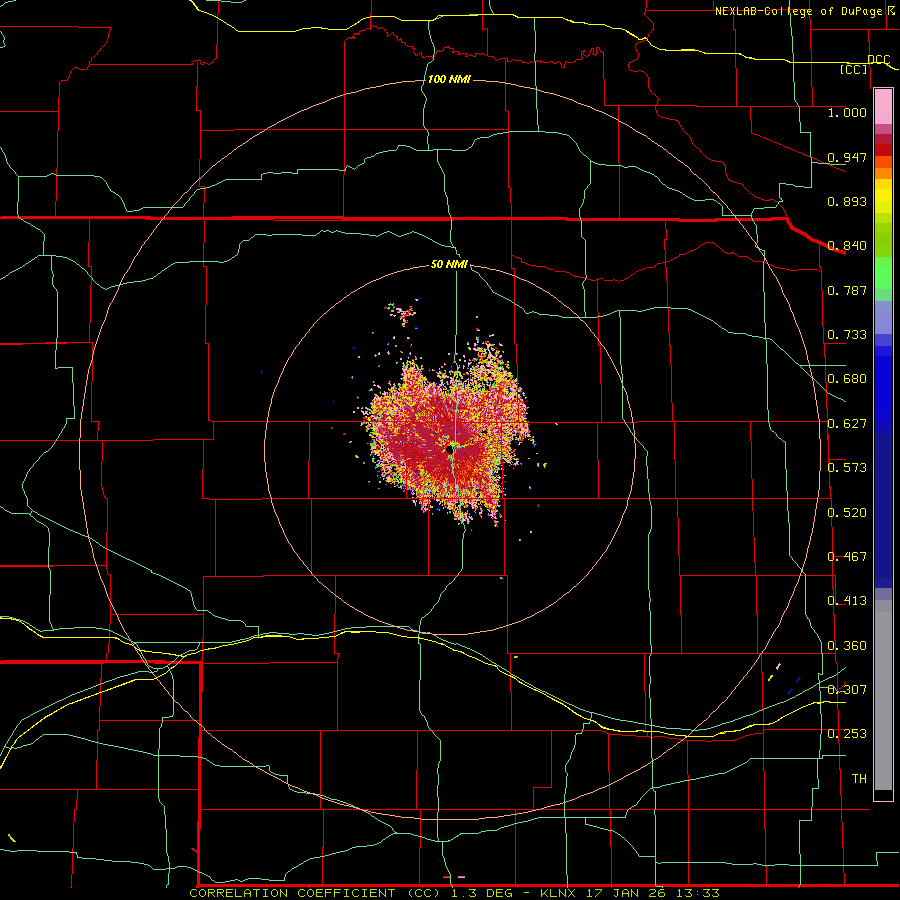Select the 0.733 scale value
900x900 pixels.
847,335
